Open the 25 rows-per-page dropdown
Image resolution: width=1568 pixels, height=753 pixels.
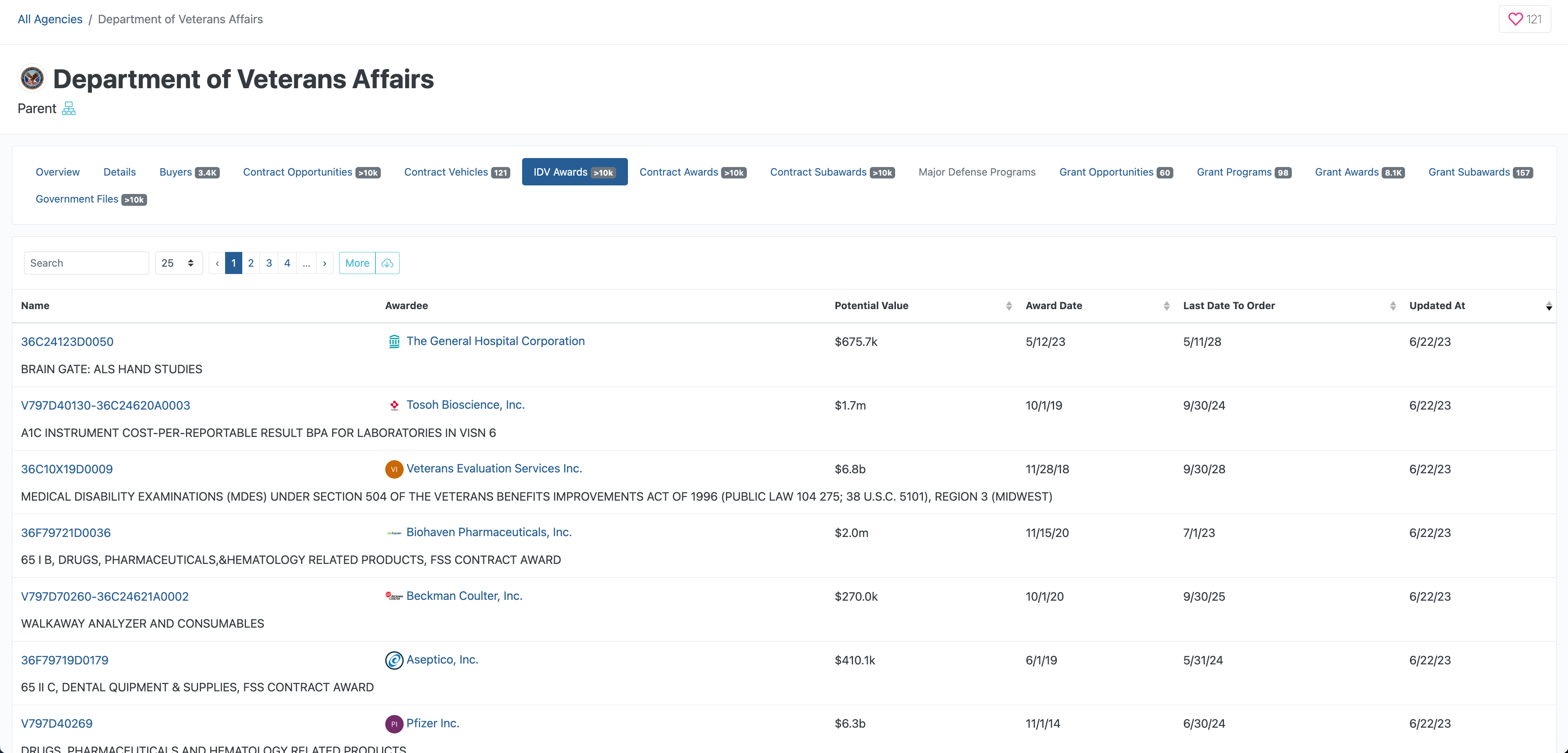click(x=179, y=263)
